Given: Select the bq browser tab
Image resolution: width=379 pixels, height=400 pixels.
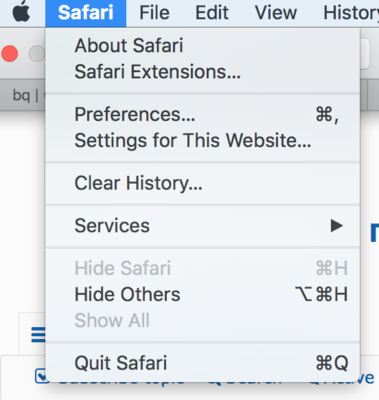Looking at the screenshot, I should point(22,95).
